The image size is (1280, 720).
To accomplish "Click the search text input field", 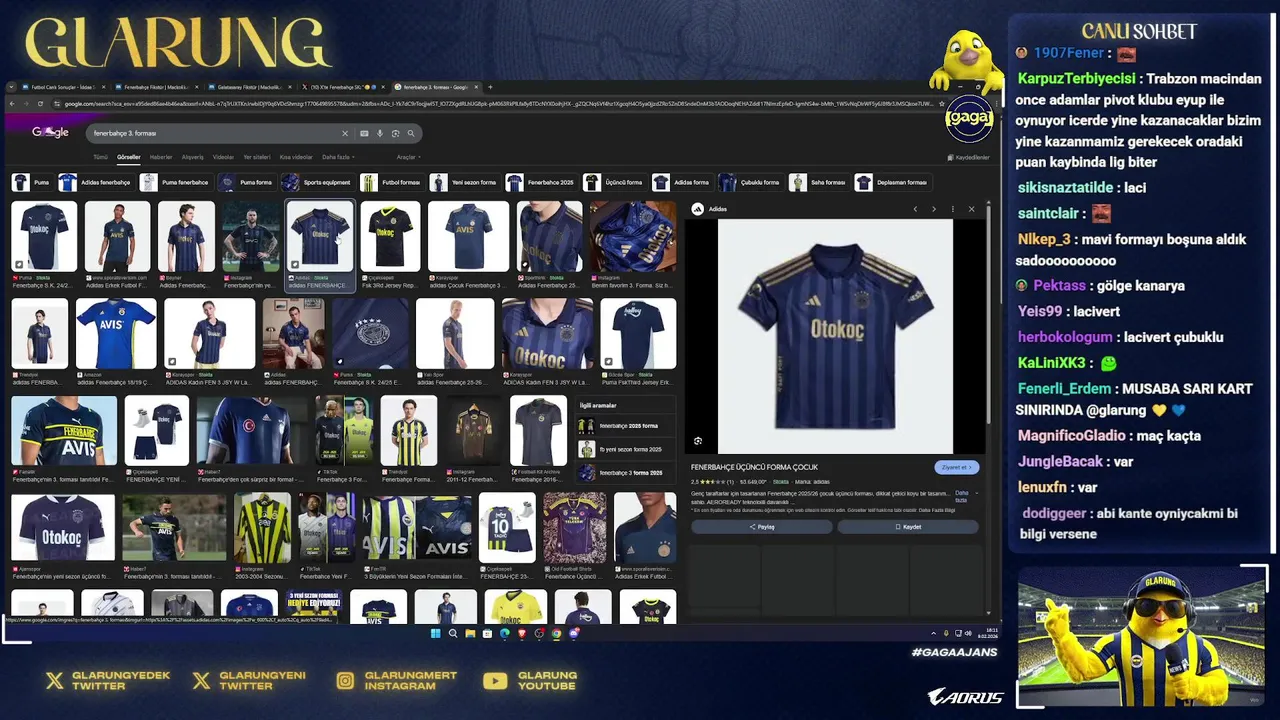I will [x=215, y=133].
